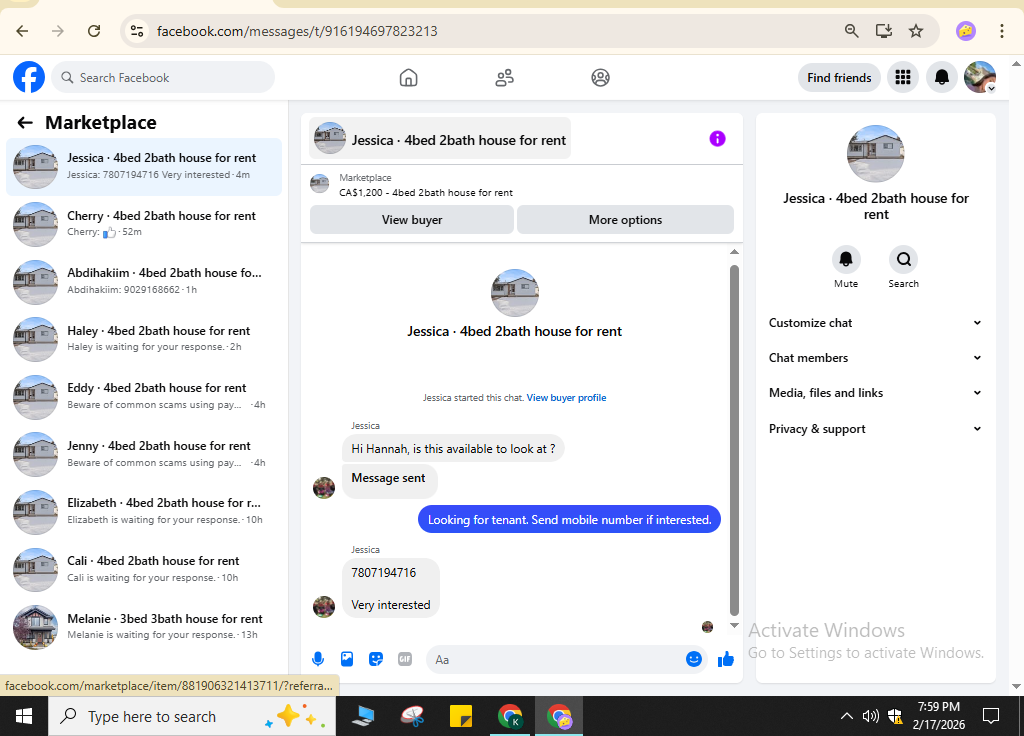Open the CA$1,200 Marketplace listing link
This screenshot has height=736, width=1024.
pos(426,193)
